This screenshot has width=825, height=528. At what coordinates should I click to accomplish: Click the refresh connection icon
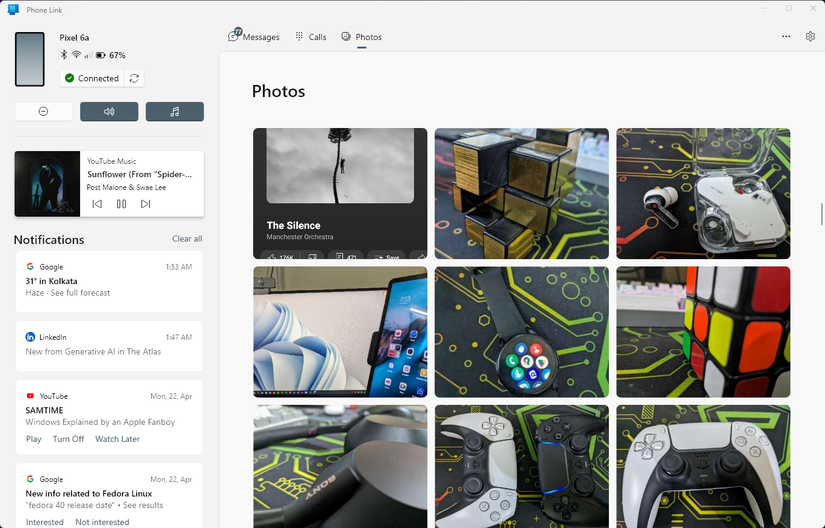tap(134, 78)
